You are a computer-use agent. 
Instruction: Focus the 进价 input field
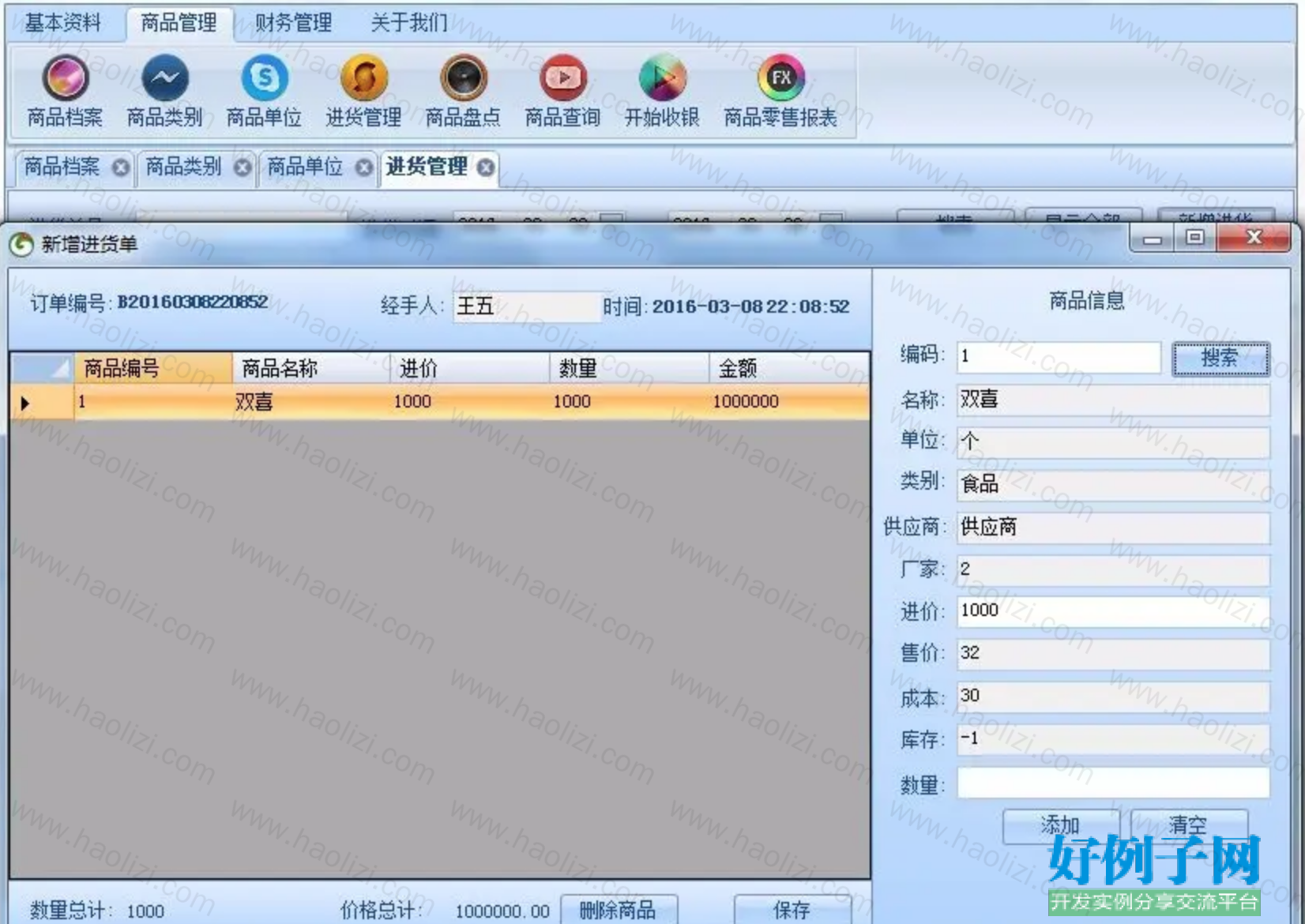[1113, 611]
